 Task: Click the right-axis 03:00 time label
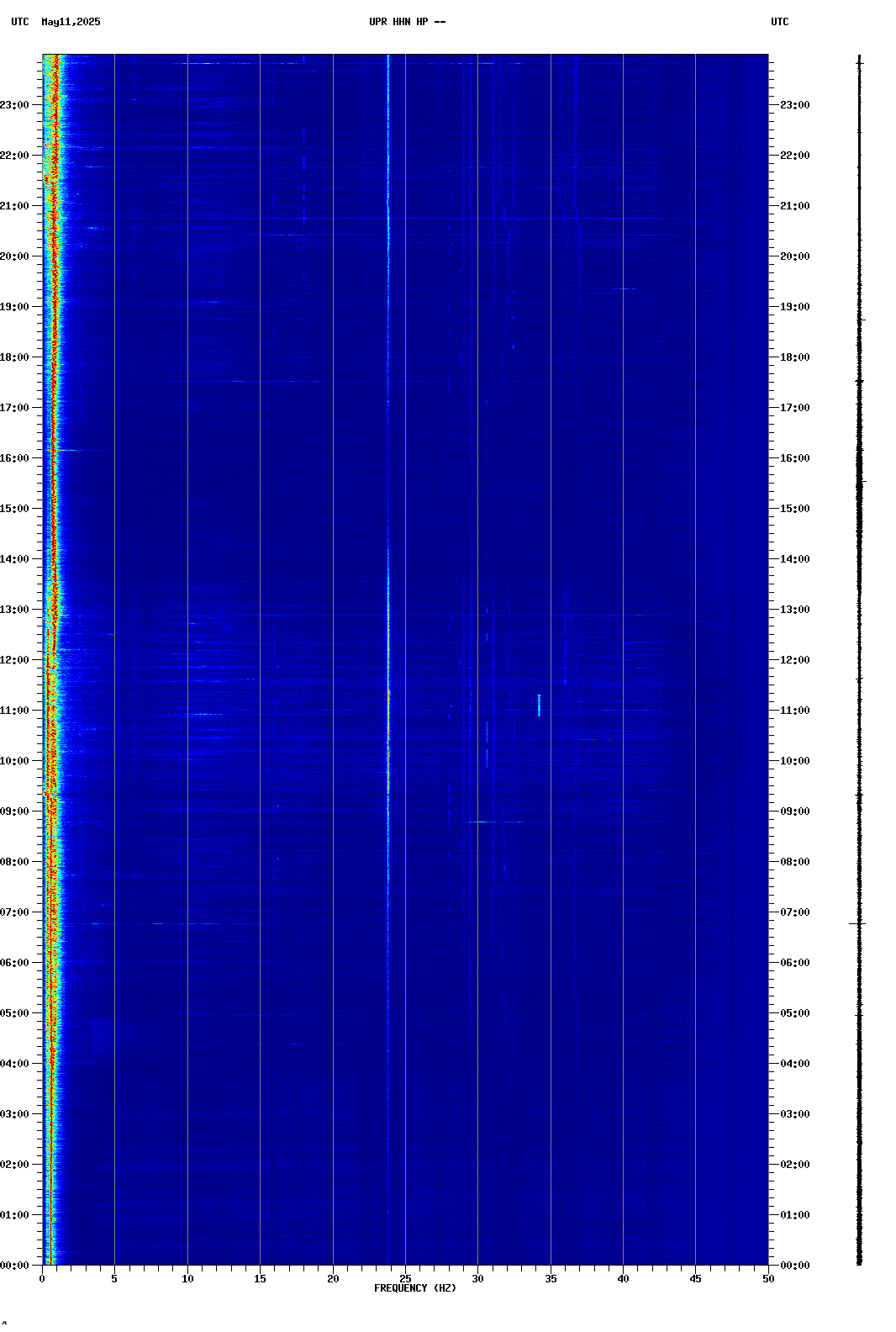coord(795,1114)
